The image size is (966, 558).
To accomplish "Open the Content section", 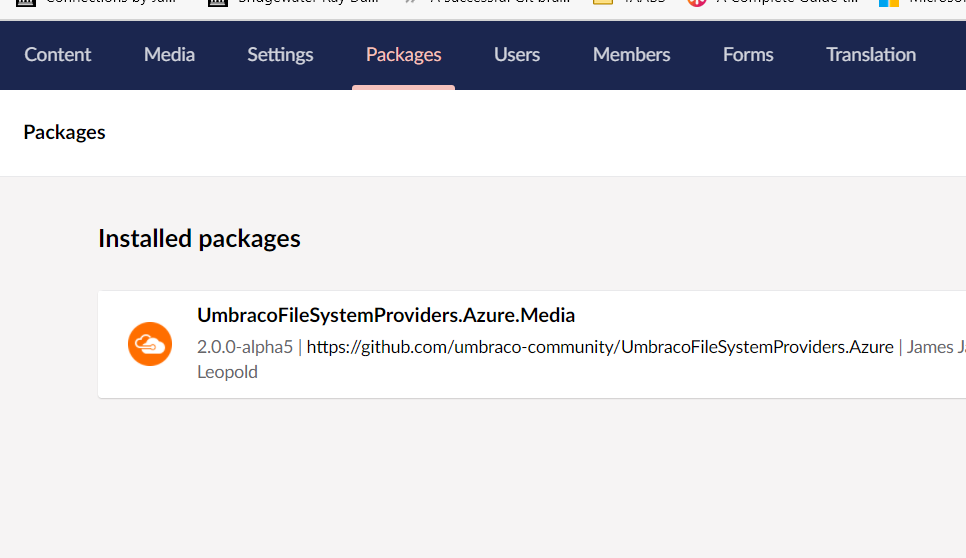I will click(57, 55).
